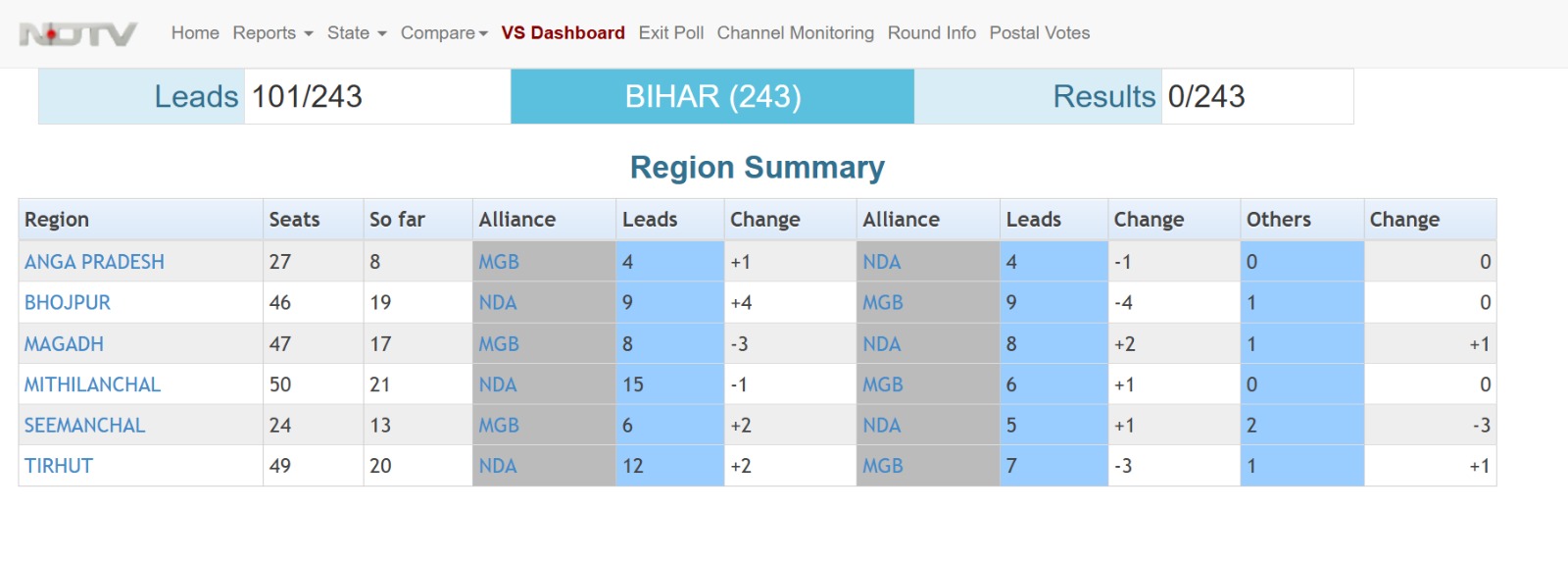
Task: Expand the State dropdown menu
Action: pyautogui.click(x=357, y=33)
